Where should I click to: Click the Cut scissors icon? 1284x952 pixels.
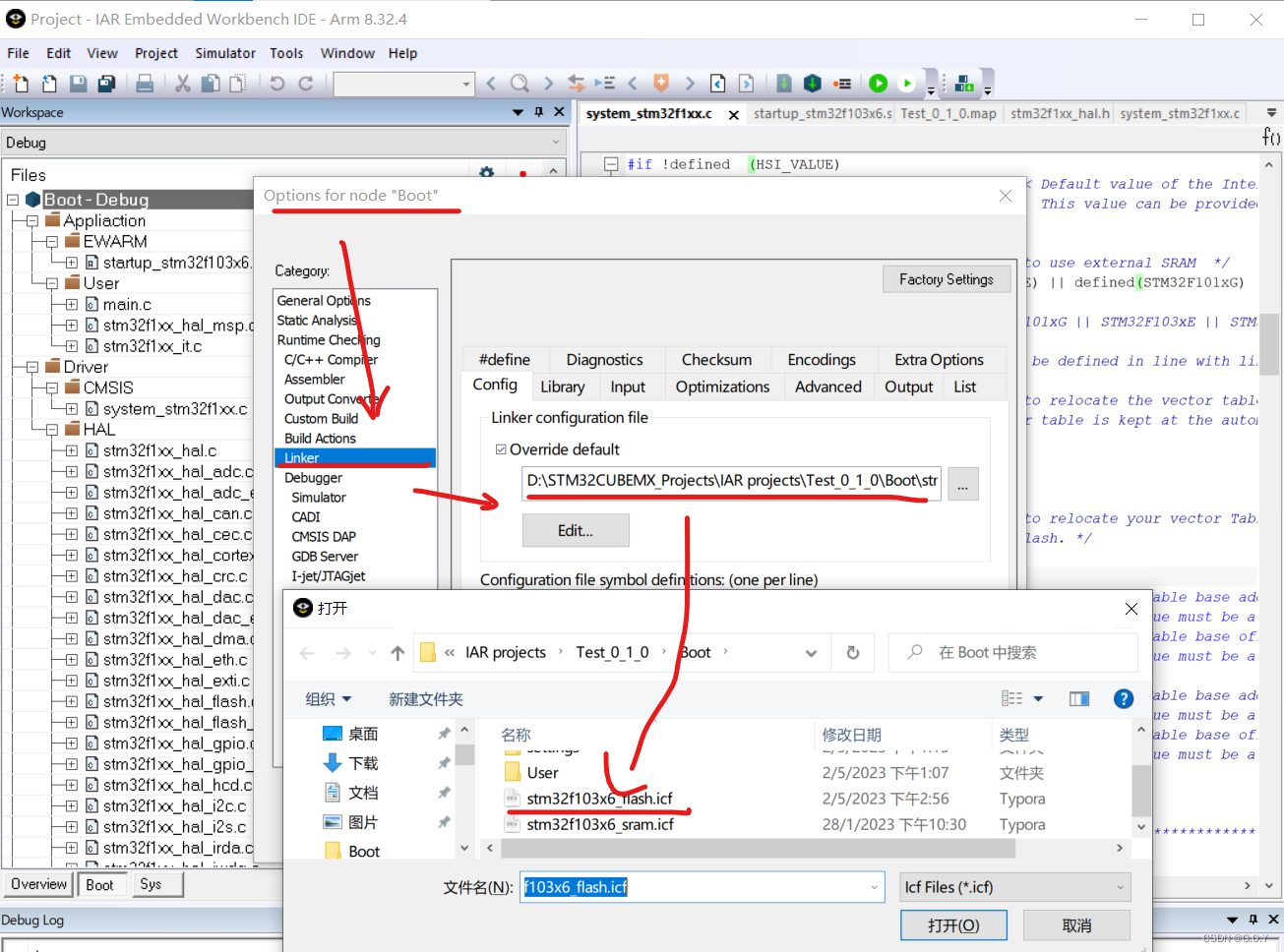[x=182, y=84]
